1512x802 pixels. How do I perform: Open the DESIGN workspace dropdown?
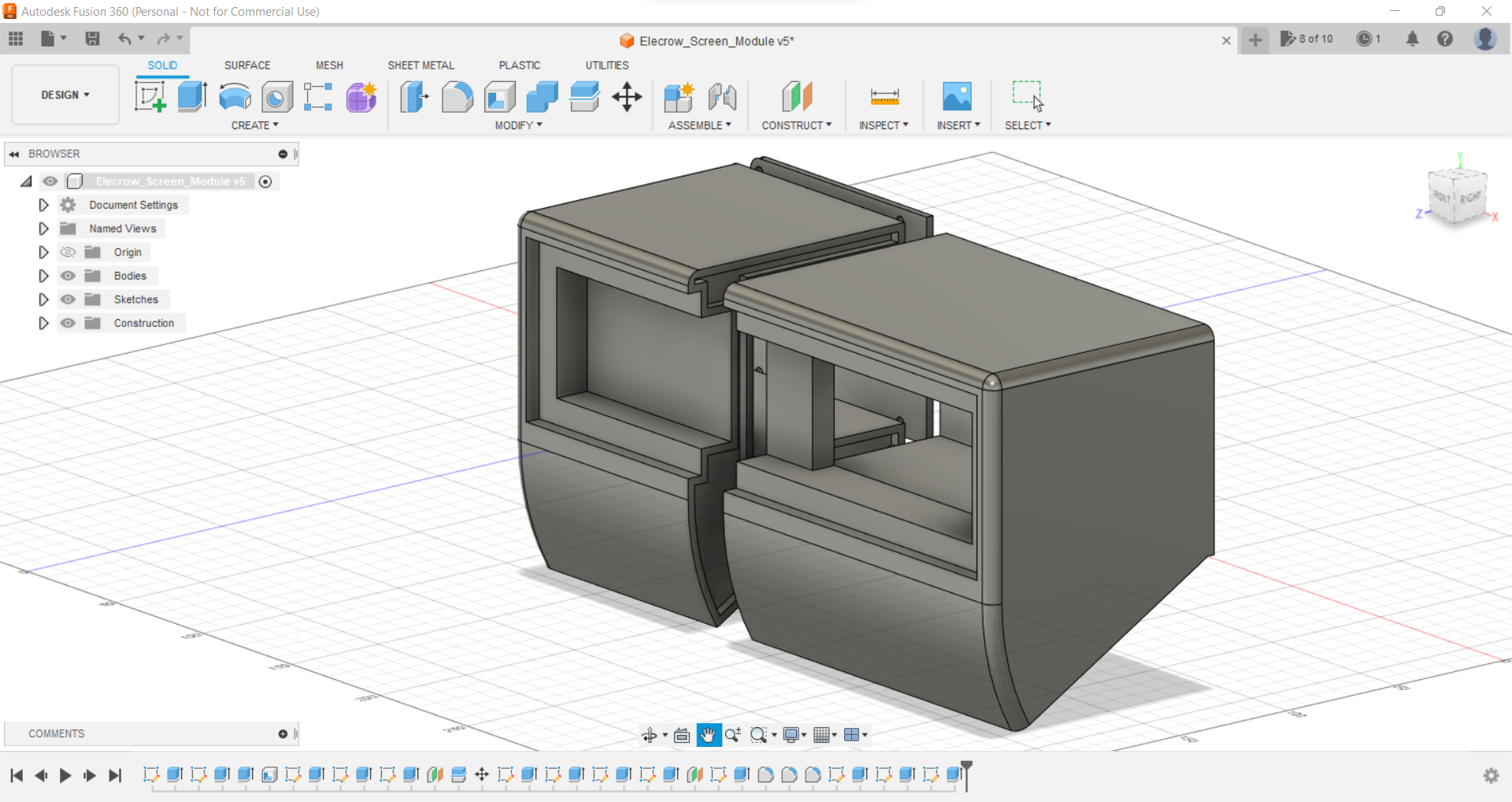click(65, 95)
